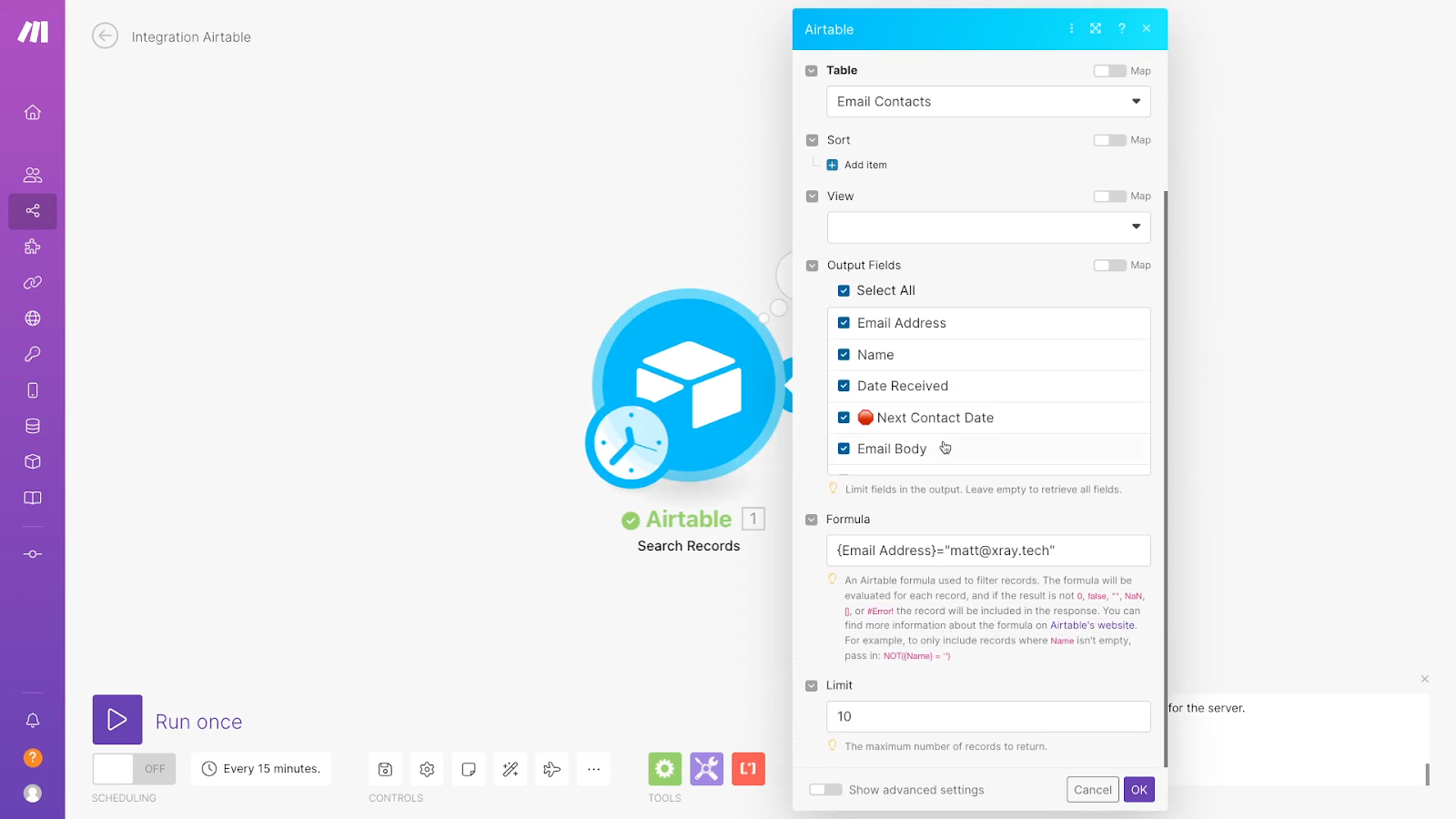Open the Docs book icon in sidebar

coord(33,498)
